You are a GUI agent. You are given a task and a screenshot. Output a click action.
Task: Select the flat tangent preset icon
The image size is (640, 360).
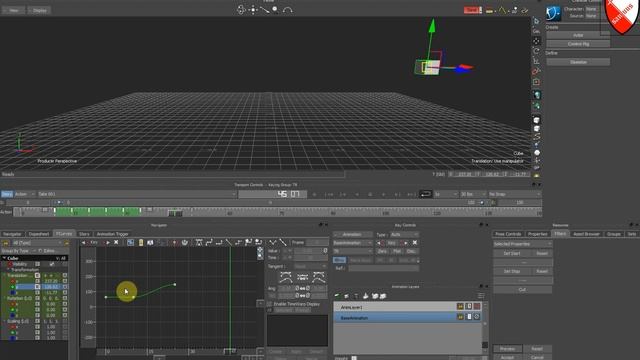pyautogui.click(x=302, y=278)
